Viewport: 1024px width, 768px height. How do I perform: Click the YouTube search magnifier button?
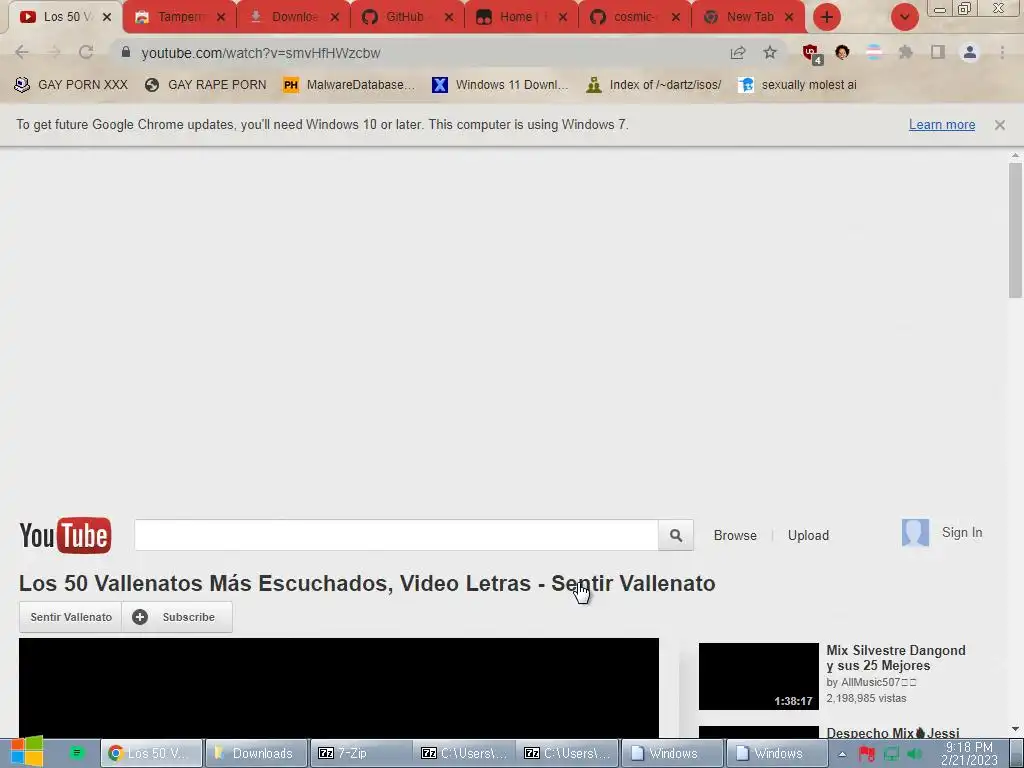tap(676, 536)
